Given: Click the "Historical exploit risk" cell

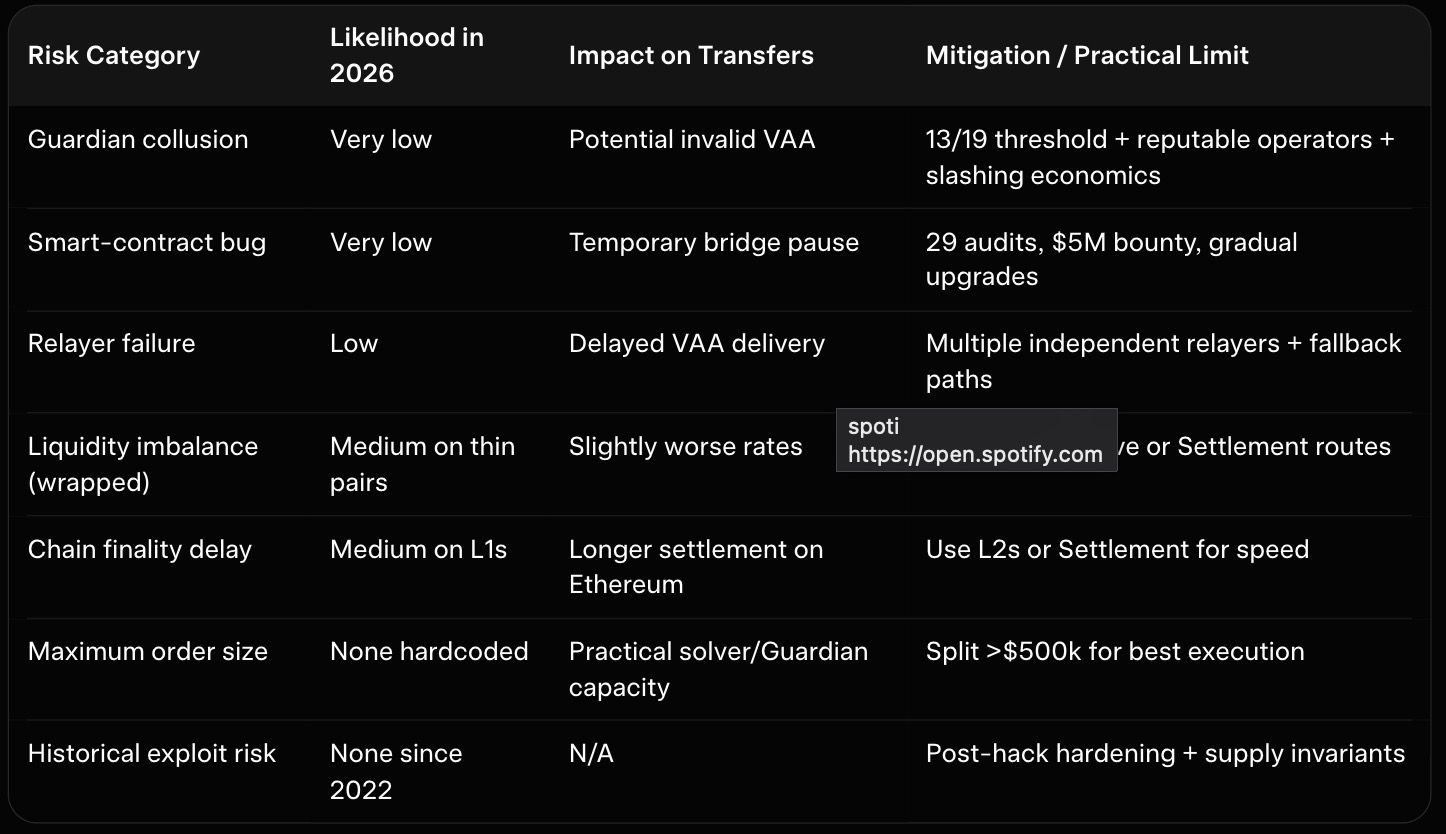Looking at the screenshot, I should tap(152, 753).
